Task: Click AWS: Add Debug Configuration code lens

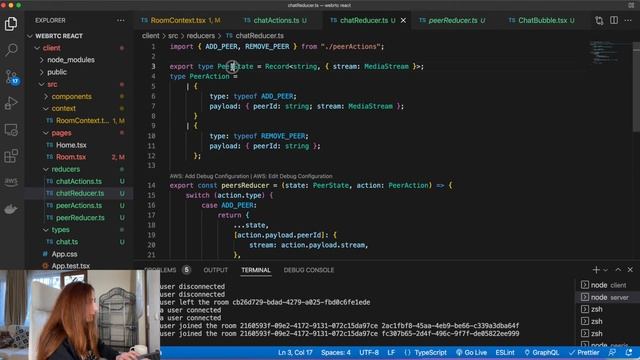Action: tap(209, 176)
